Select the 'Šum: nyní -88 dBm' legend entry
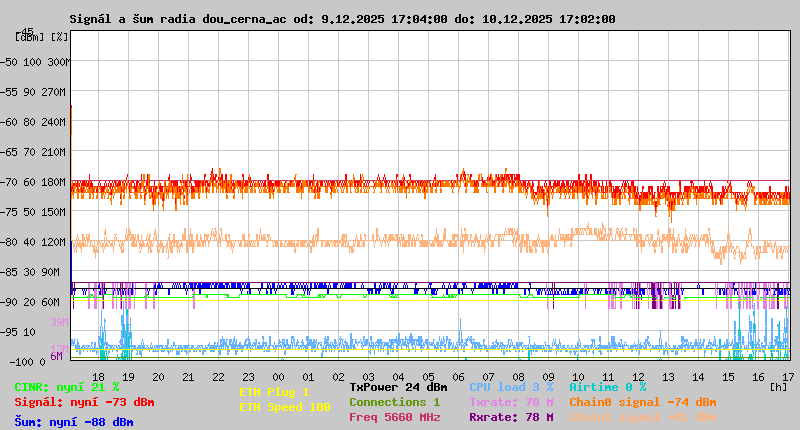 pyautogui.click(x=74, y=422)
